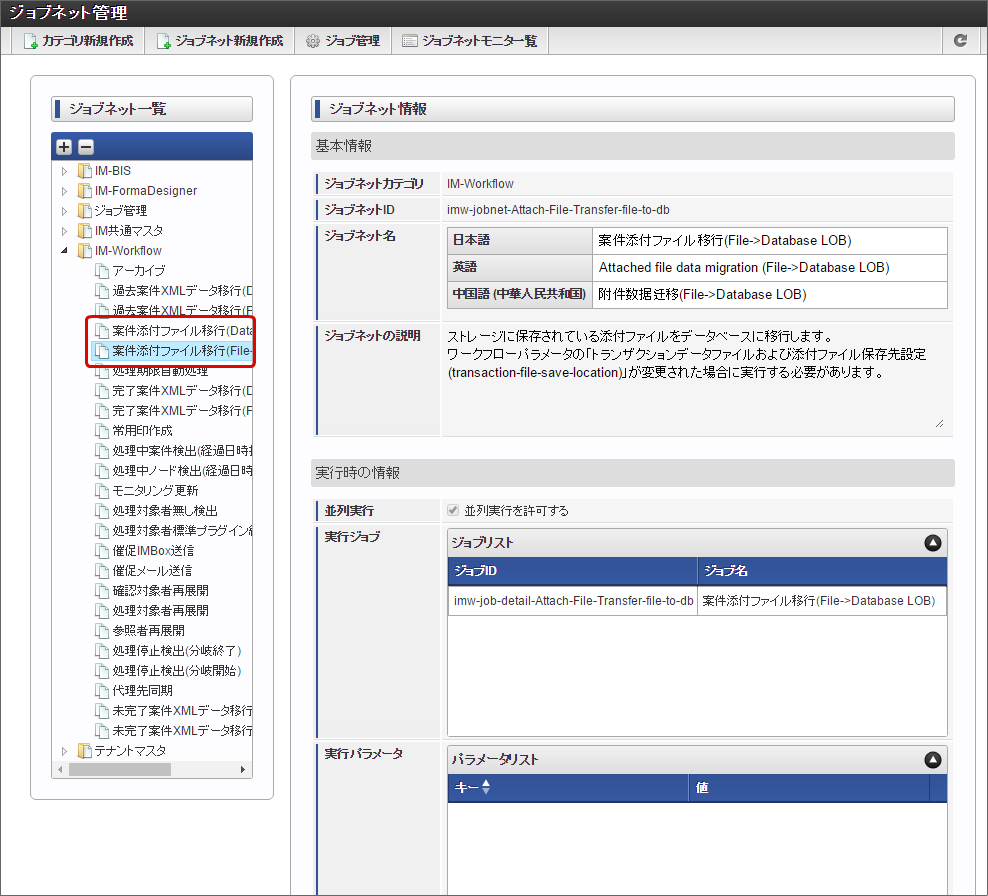Click the ジョブネットの説明 text area
The width and height of the screenshot is (988, 896).
click(696, 379)
